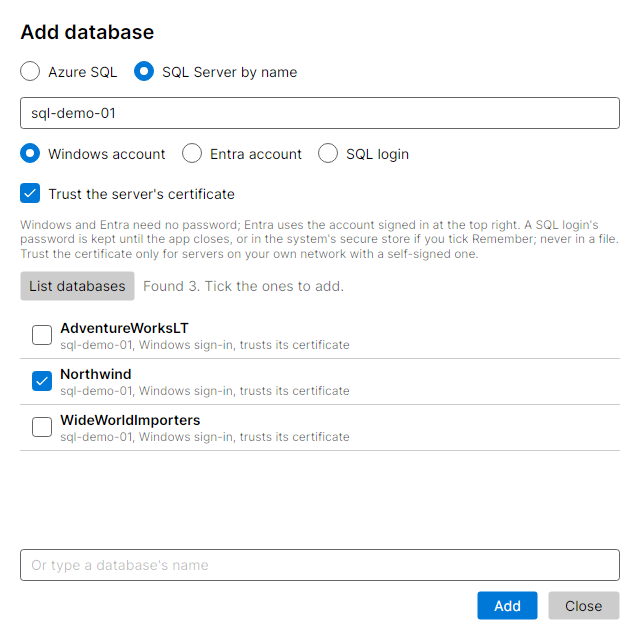The image size is (640, 640).
Task: Click connection details under WideWorldImporters
Action: pyautogui.click(x=205, y=437)
